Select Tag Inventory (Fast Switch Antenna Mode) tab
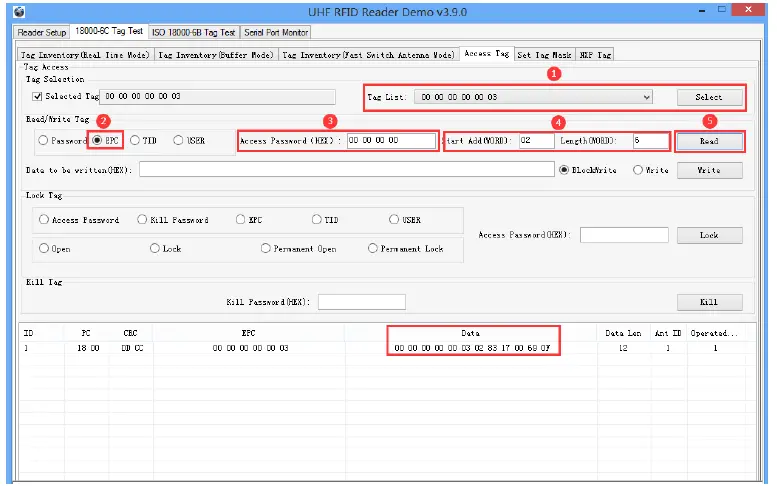Viewport: 777px width, 486px height. point(368,55)
